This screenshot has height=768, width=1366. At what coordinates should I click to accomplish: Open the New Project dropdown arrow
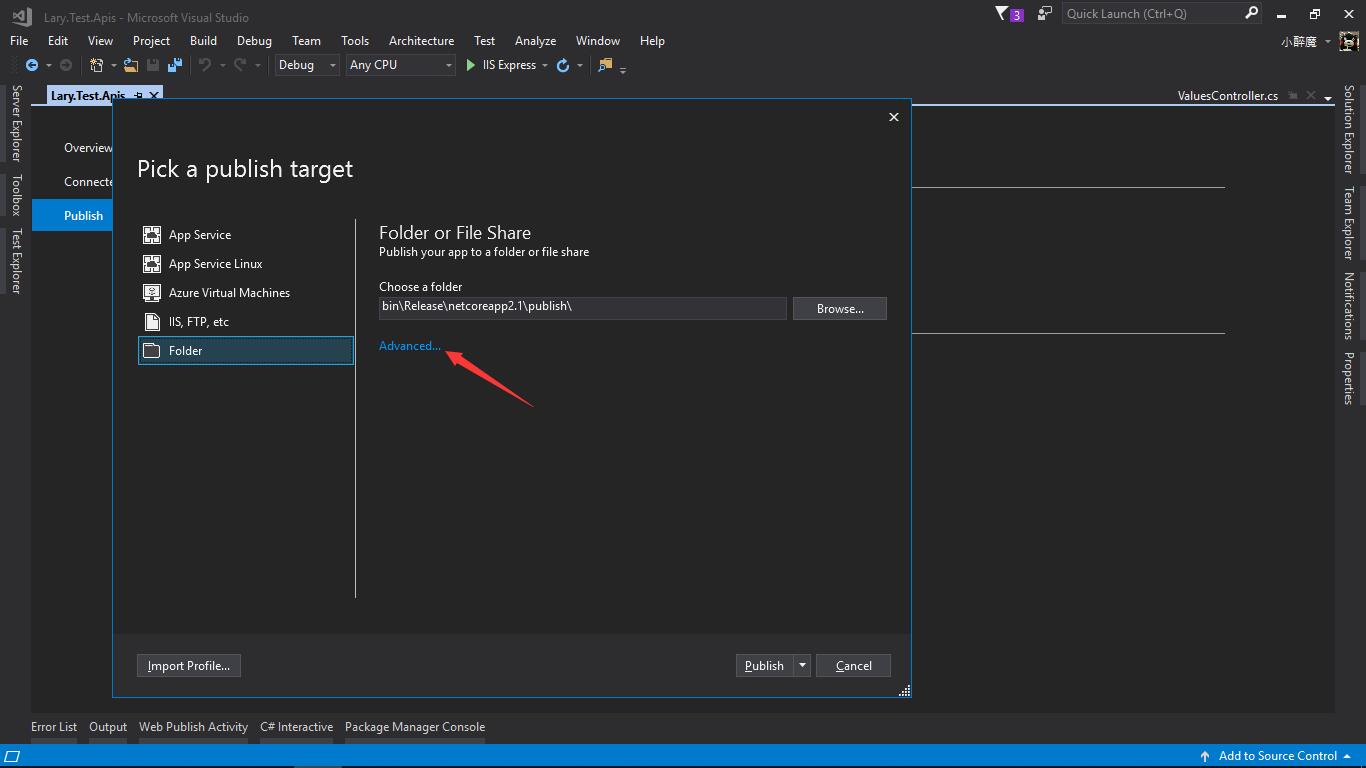(x=113, y=66)
